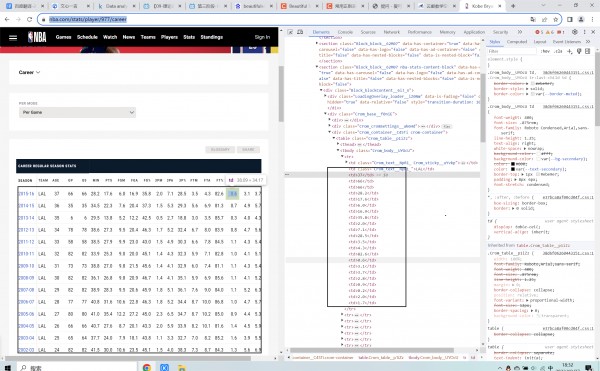Click the translate page icon in address bar
Image resolution: width=600 pixels, height=371 pixels.
(x=533, y=20)
